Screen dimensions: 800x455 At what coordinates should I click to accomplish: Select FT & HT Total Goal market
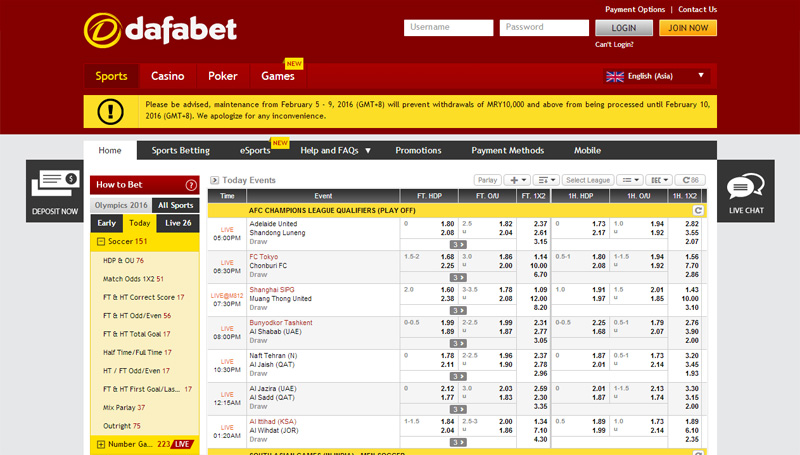coord(137,334)
